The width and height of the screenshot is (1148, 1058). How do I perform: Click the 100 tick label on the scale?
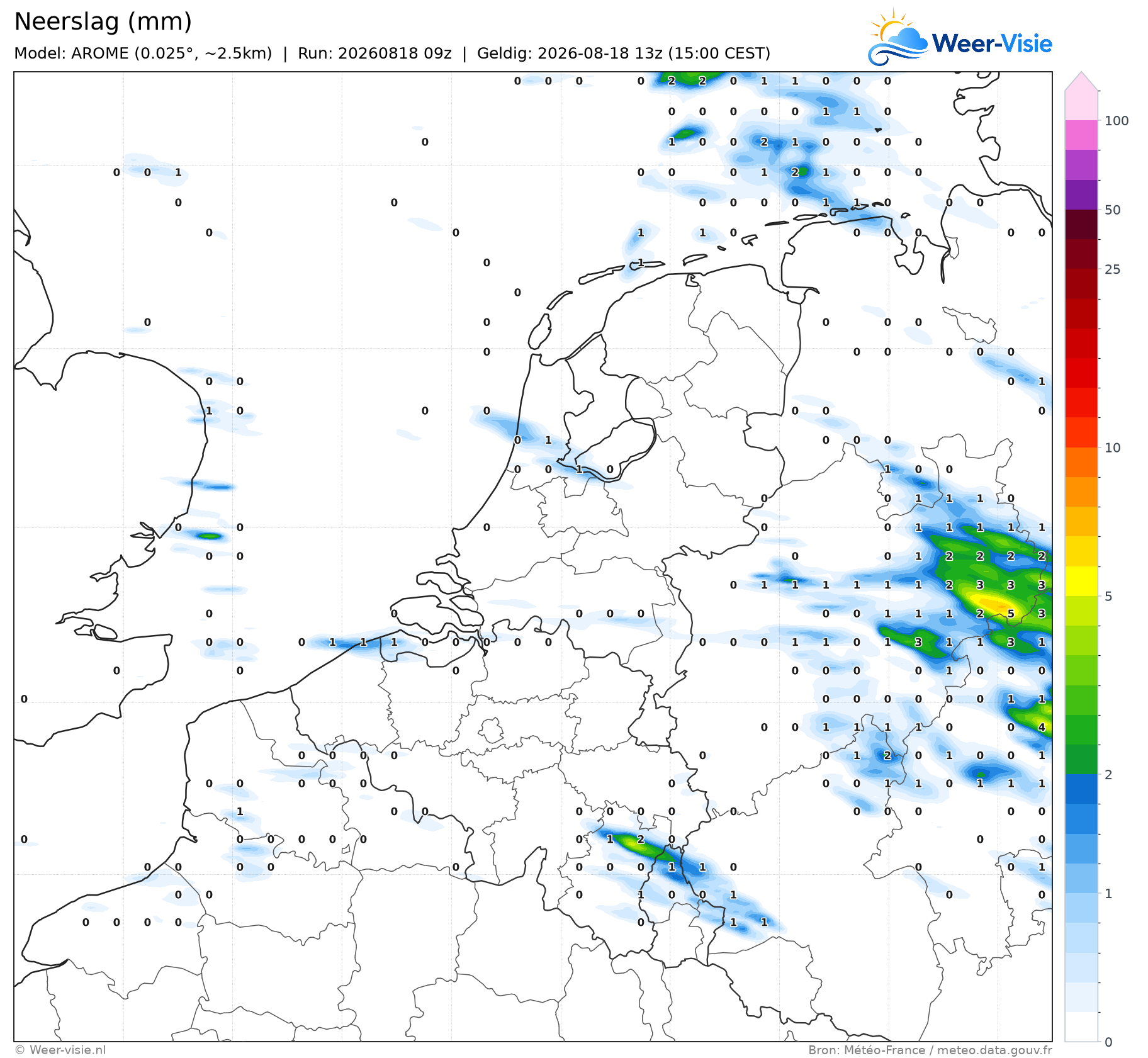click(1117, 121)
